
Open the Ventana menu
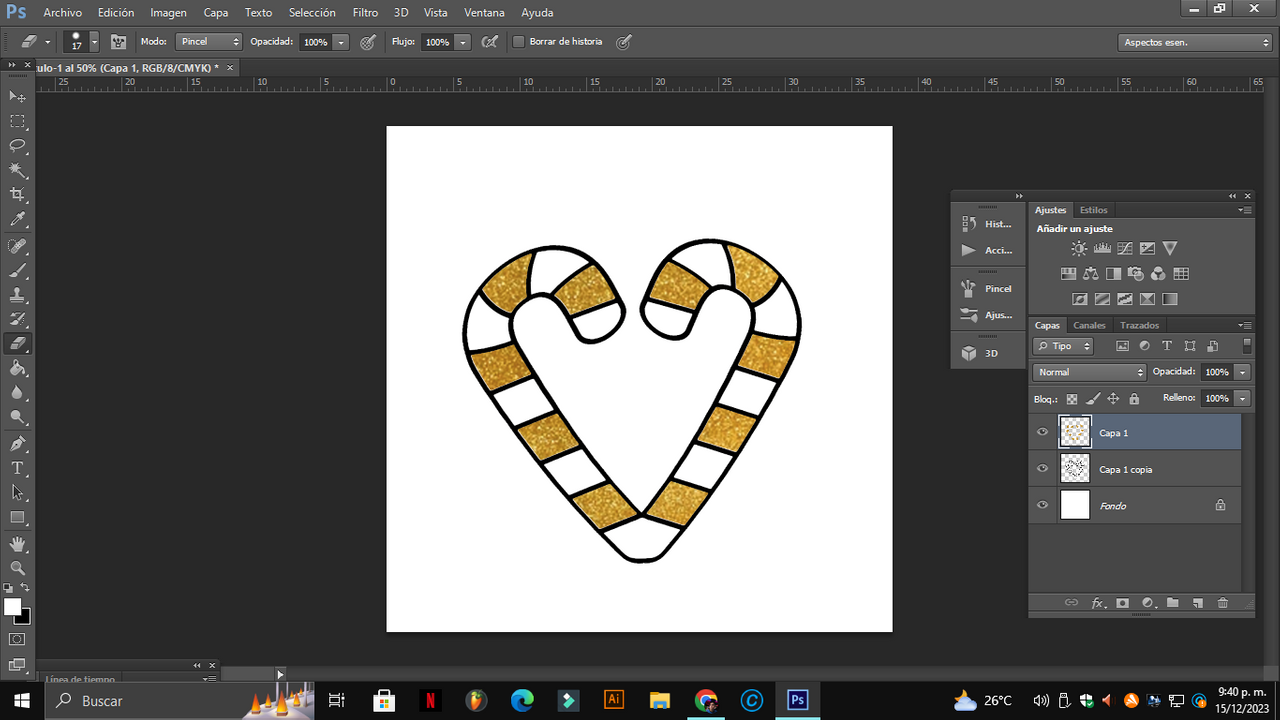(x=484, y=13)
